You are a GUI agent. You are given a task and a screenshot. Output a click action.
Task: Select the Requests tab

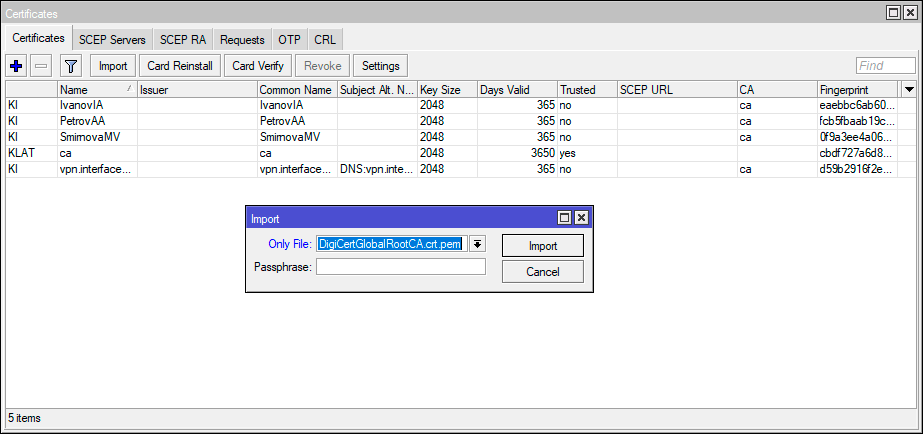pyautogui.click(x=242, y=40)
